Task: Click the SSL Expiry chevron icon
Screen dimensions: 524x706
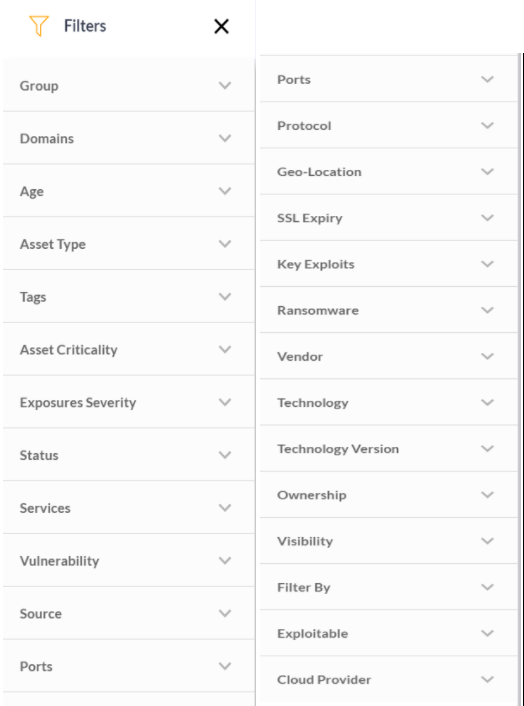Action: pos(488,217)
